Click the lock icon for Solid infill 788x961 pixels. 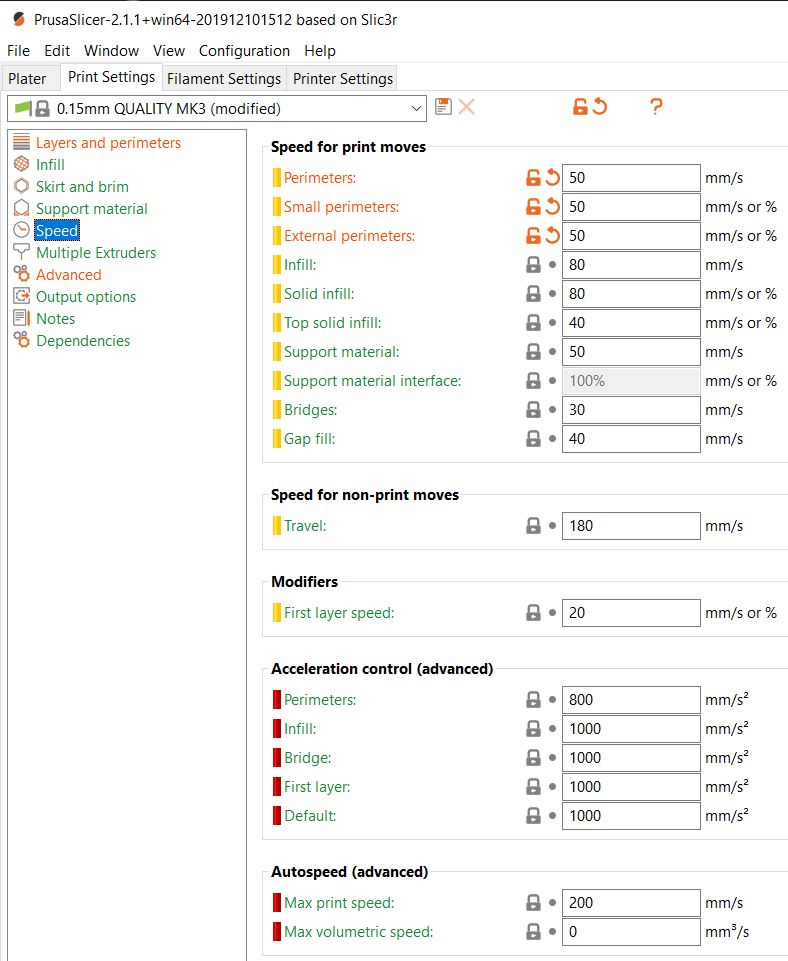(533, 294)
